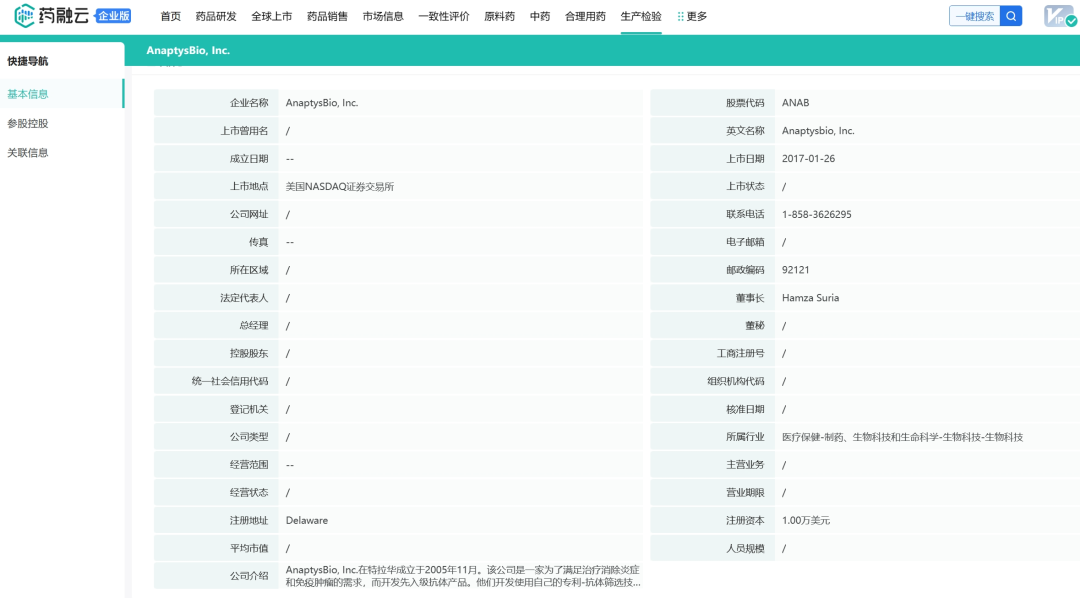The image size is (1080, 598).
Task: Click listing date 2017-01-26
Action: click(x=808, y=158)
